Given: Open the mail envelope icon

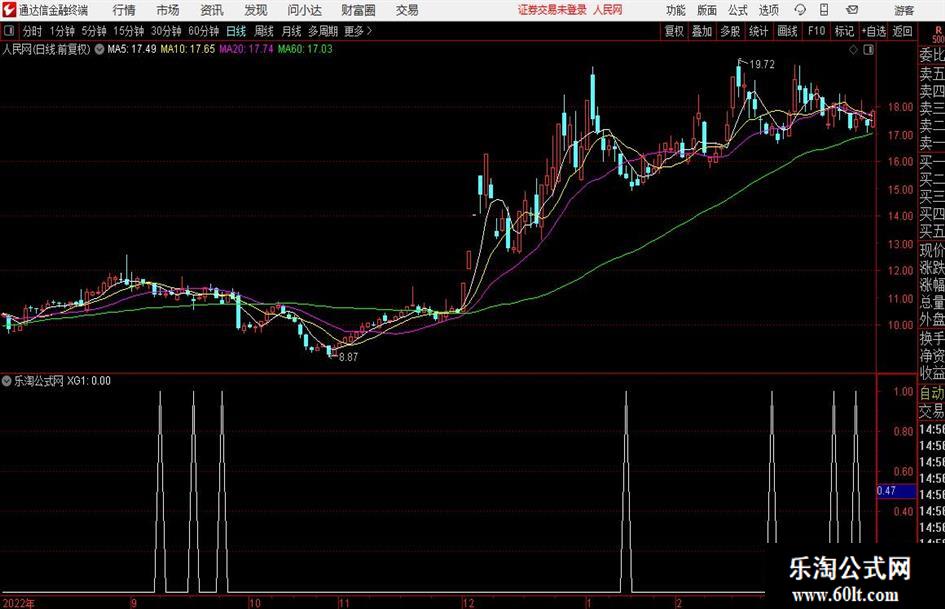Looking at the screenshot, I should coord(852,10).
